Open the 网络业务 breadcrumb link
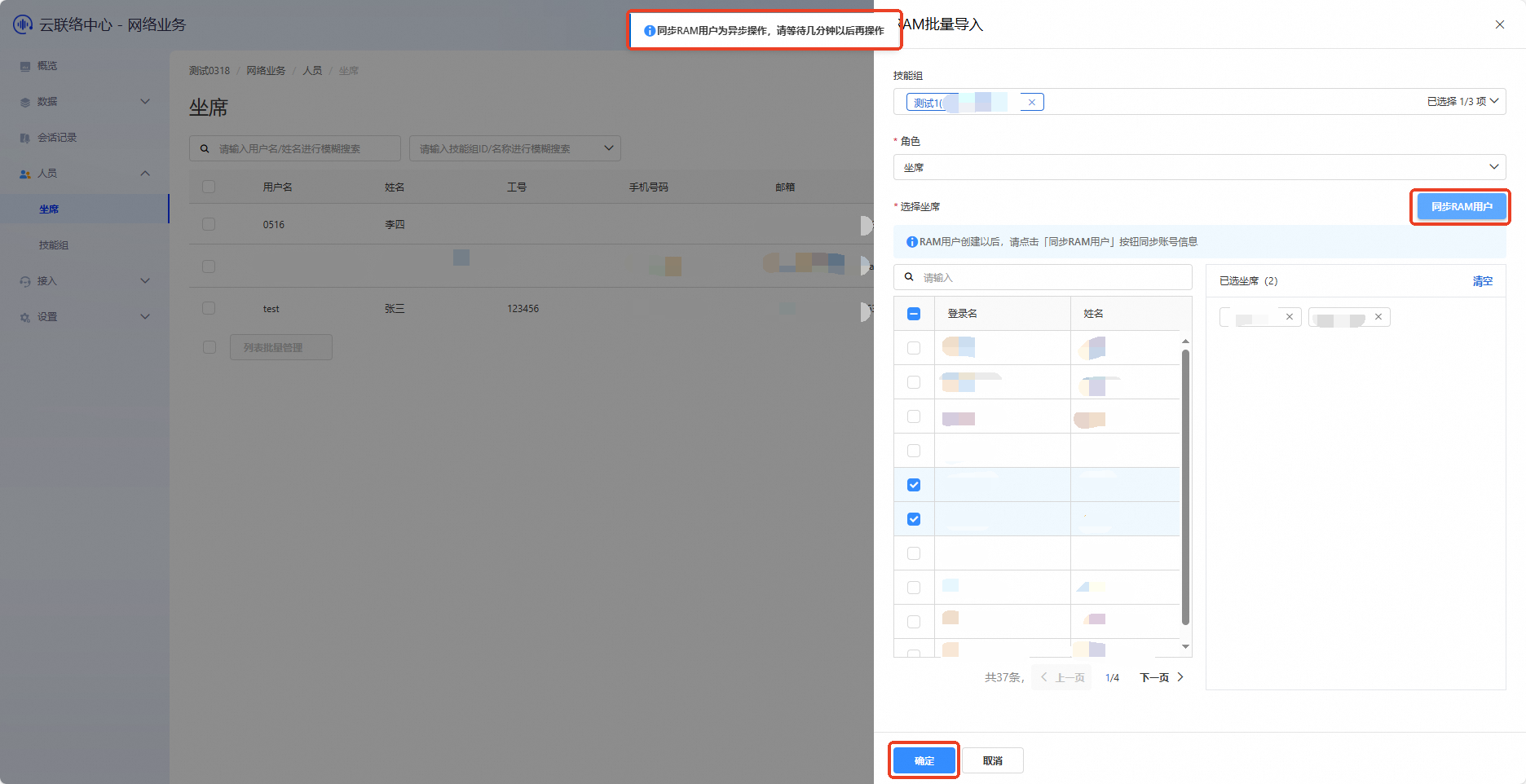The image size is (1526, 784). (267, 71)
